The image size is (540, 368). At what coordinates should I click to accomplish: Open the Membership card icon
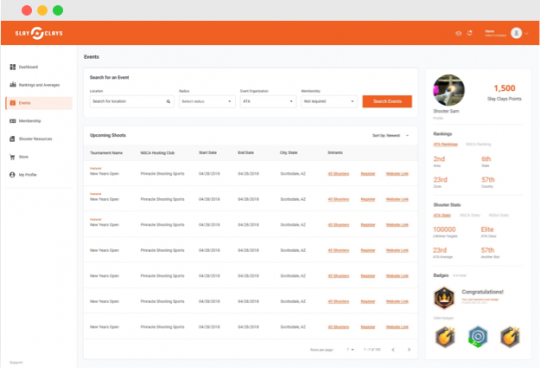pos(13,121)
